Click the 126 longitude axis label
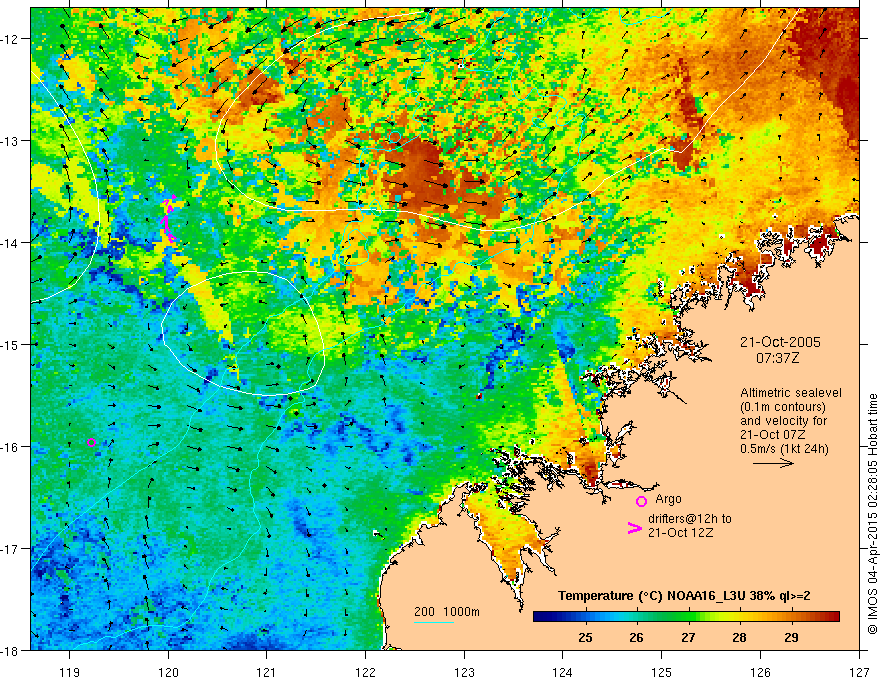The image size is (880, 680). (760, 672)
